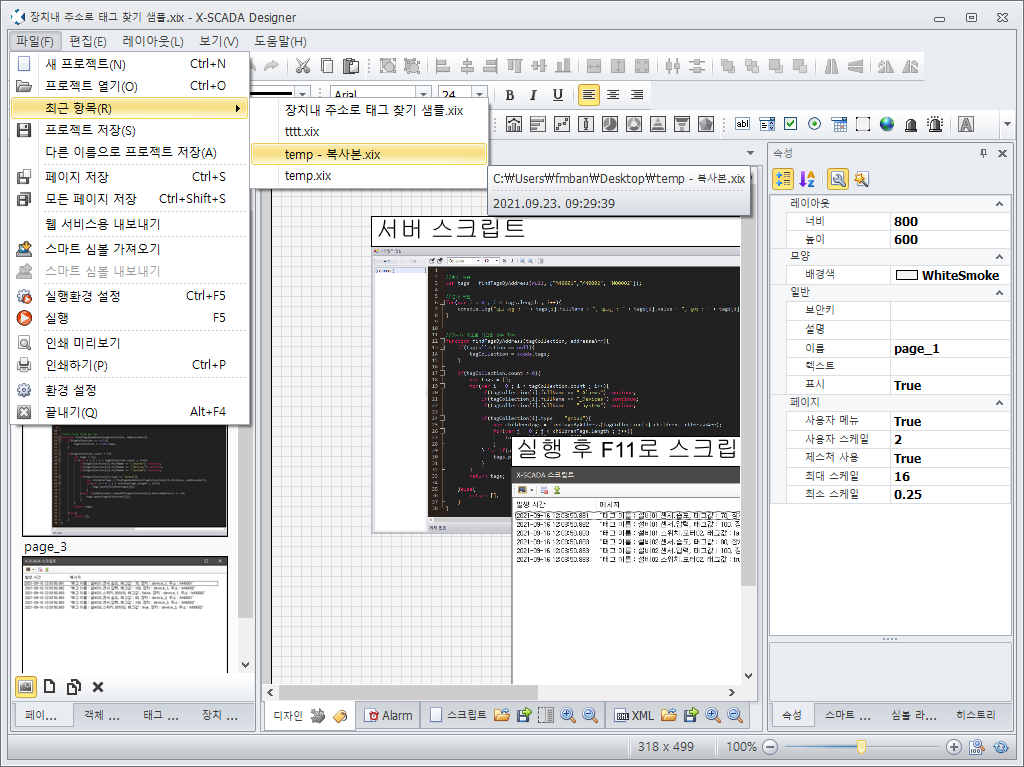Click the Cut scissors icon
The width and height of the screenshot is (1024, 767).
click(302, 66)
